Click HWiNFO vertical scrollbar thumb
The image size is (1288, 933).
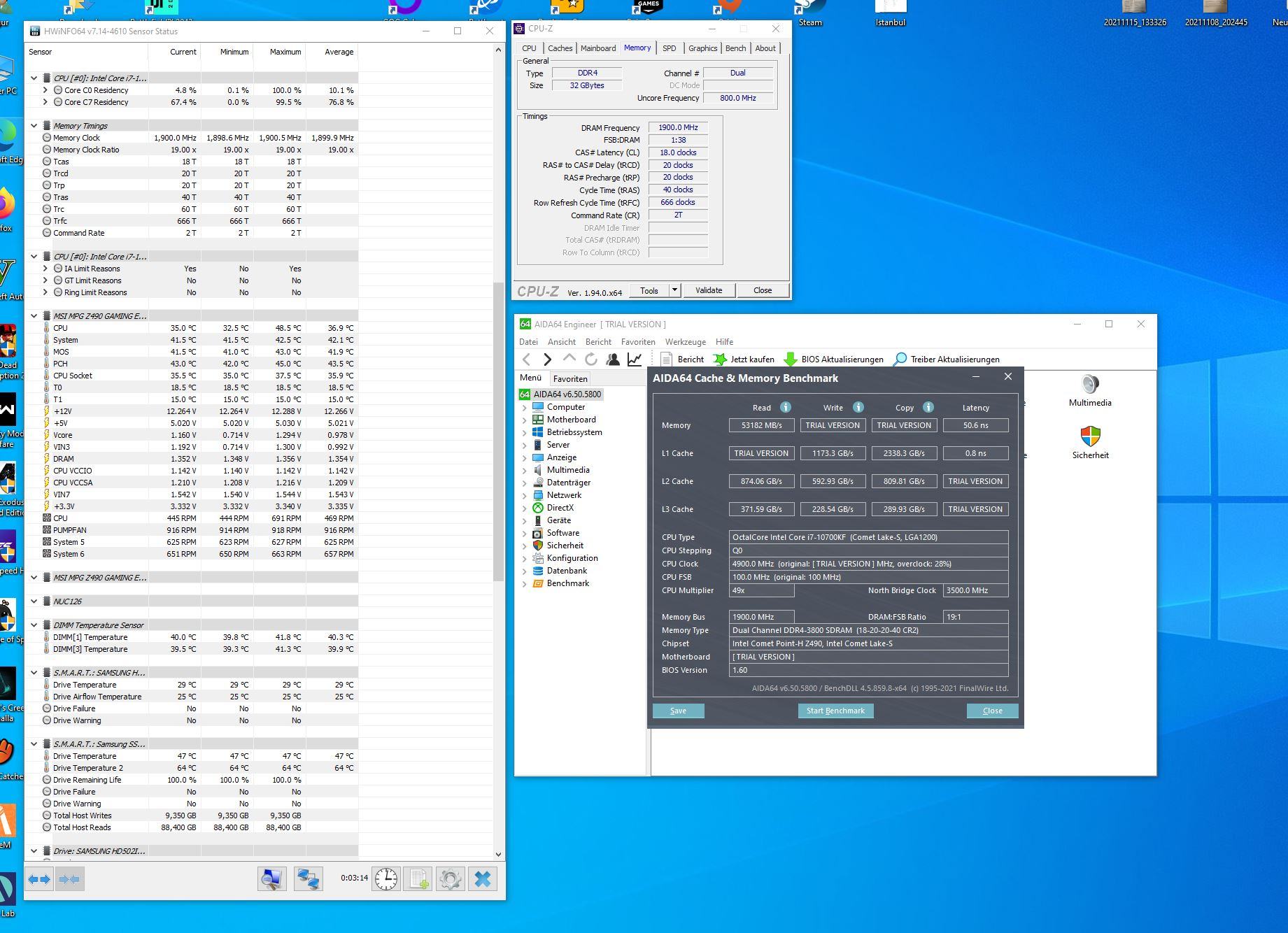[x=498, y=432]
